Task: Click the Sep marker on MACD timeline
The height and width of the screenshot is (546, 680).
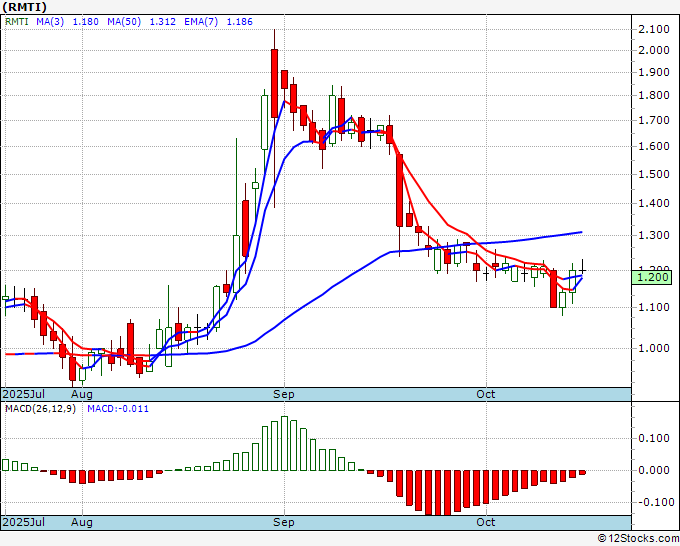Action: (284, 523)
